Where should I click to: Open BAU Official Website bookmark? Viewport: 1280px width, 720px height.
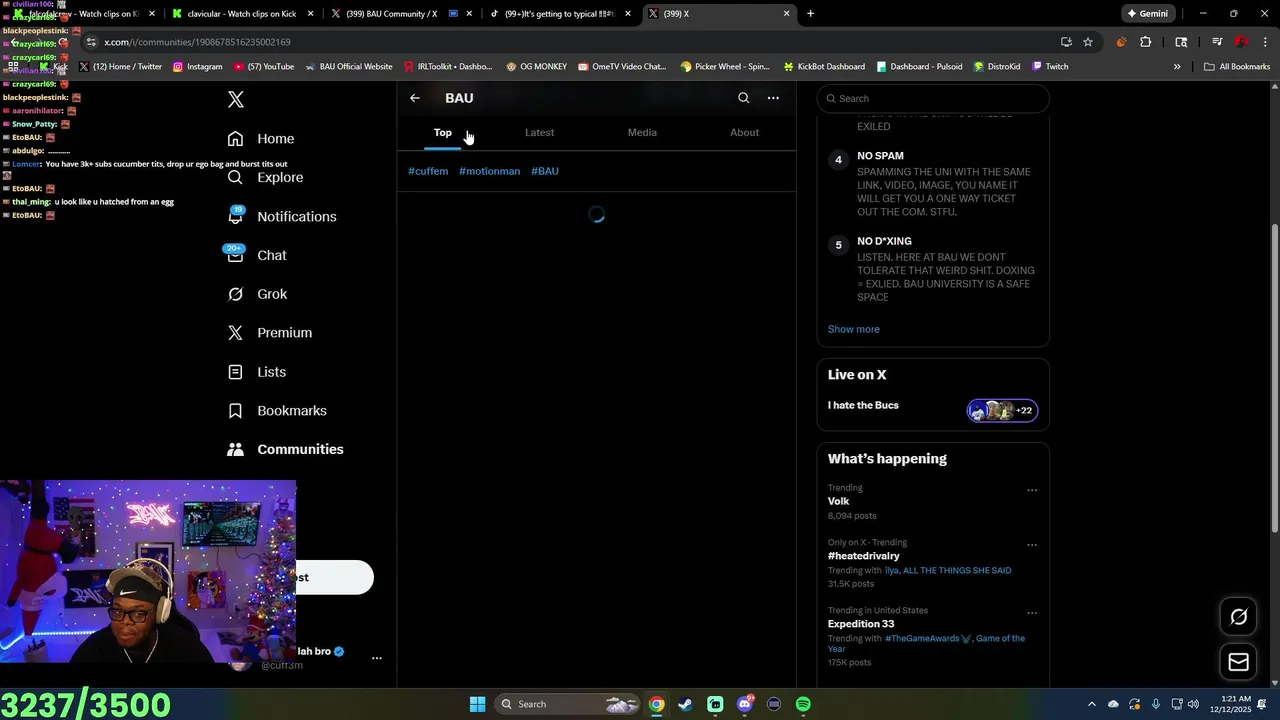point(349,67)
